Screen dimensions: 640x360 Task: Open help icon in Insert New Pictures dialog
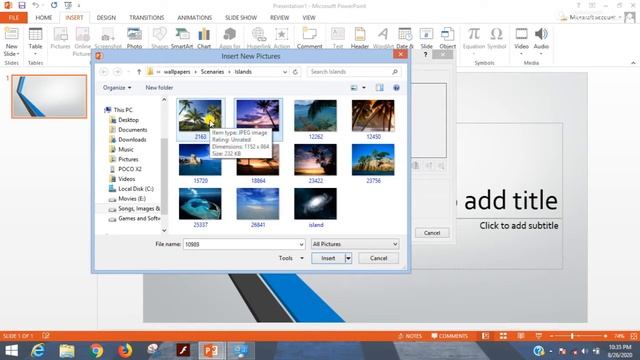pos(396,88)
